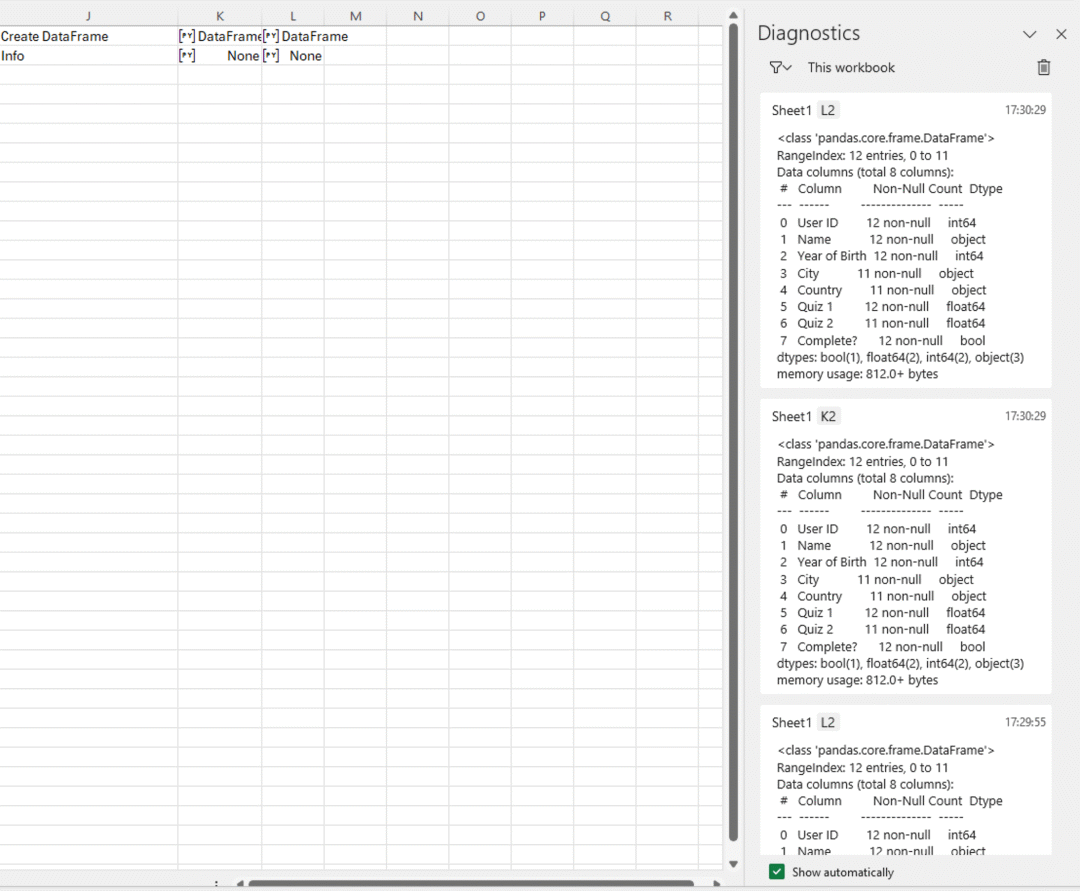Uncheck the Show automatically checkbox
The image size is (1080, 891).
point(777,872)
